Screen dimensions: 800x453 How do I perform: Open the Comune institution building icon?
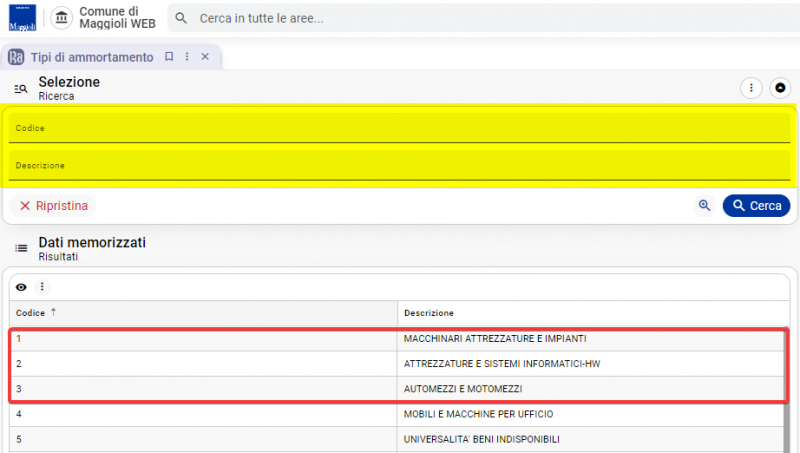pos(61,18)
